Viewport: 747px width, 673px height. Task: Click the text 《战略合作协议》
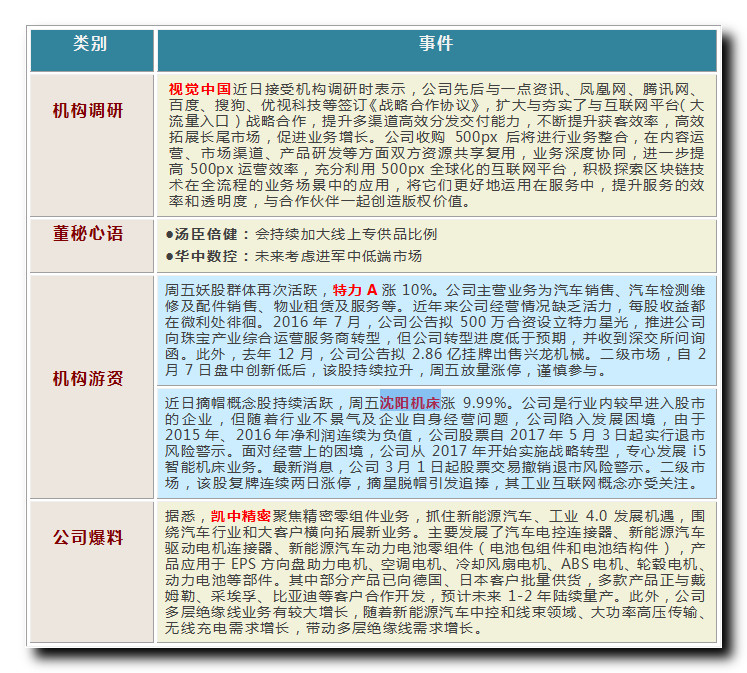coord(427,105)
